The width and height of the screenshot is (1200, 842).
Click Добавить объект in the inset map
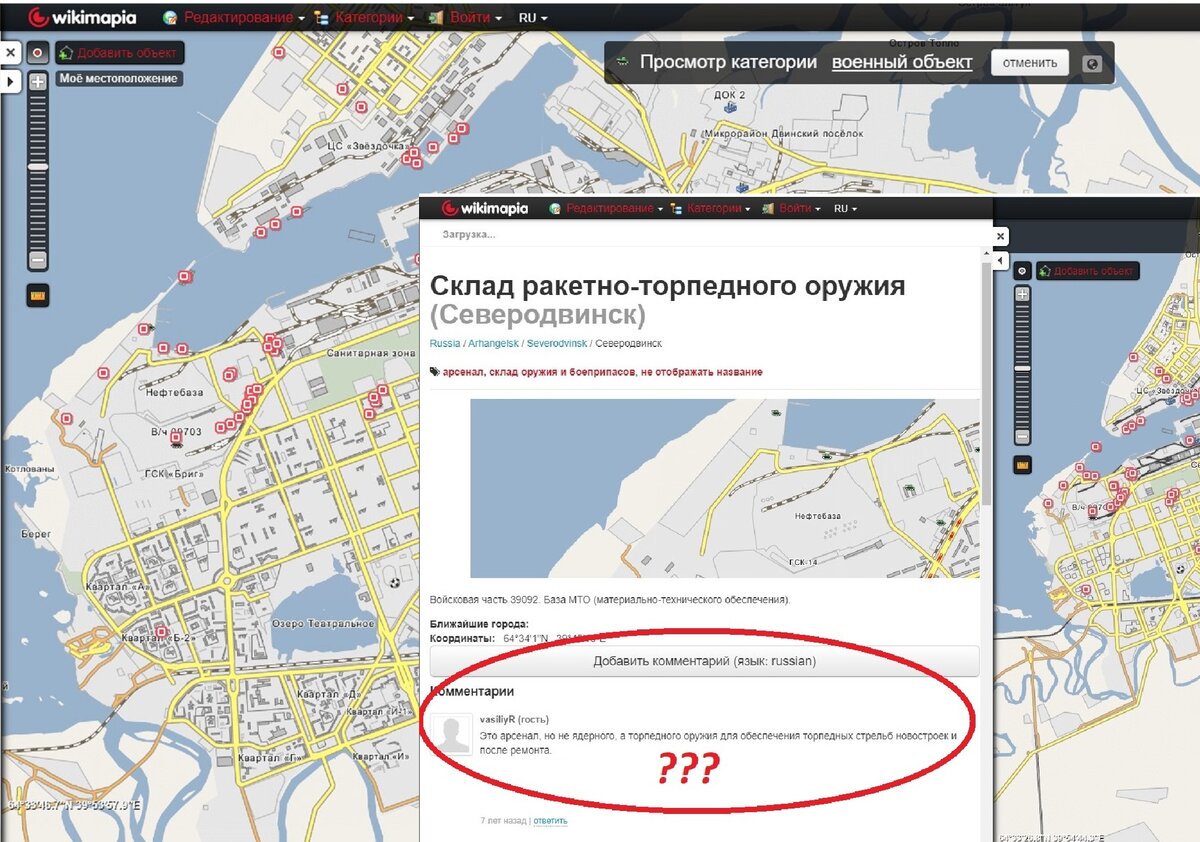(x=1086, y=271)
